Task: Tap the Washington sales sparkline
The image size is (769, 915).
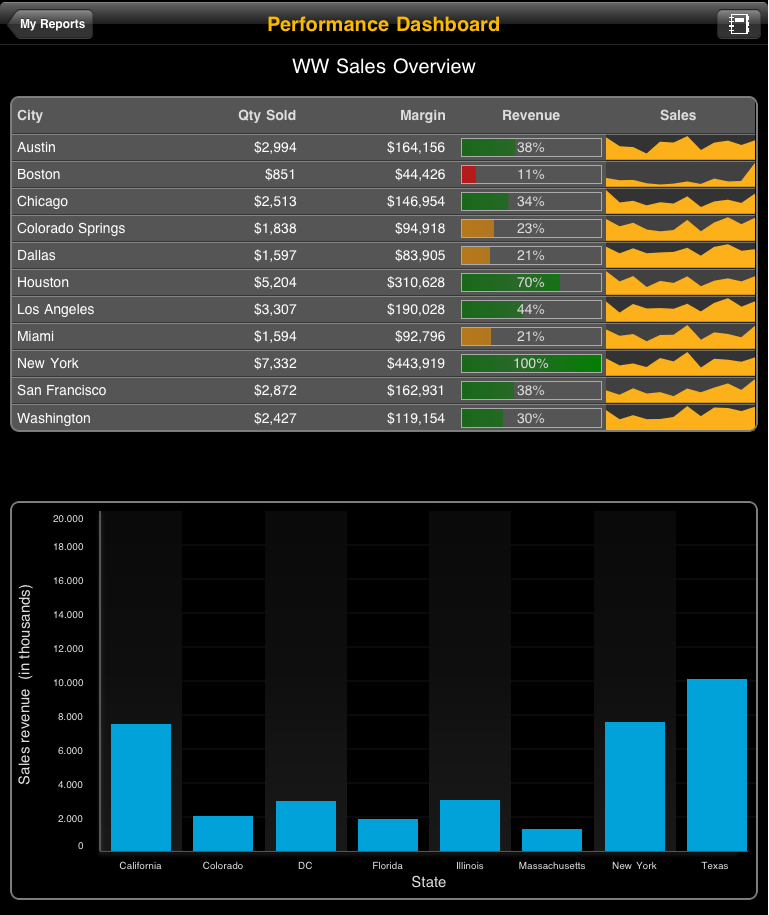Action: click(680, 418)
